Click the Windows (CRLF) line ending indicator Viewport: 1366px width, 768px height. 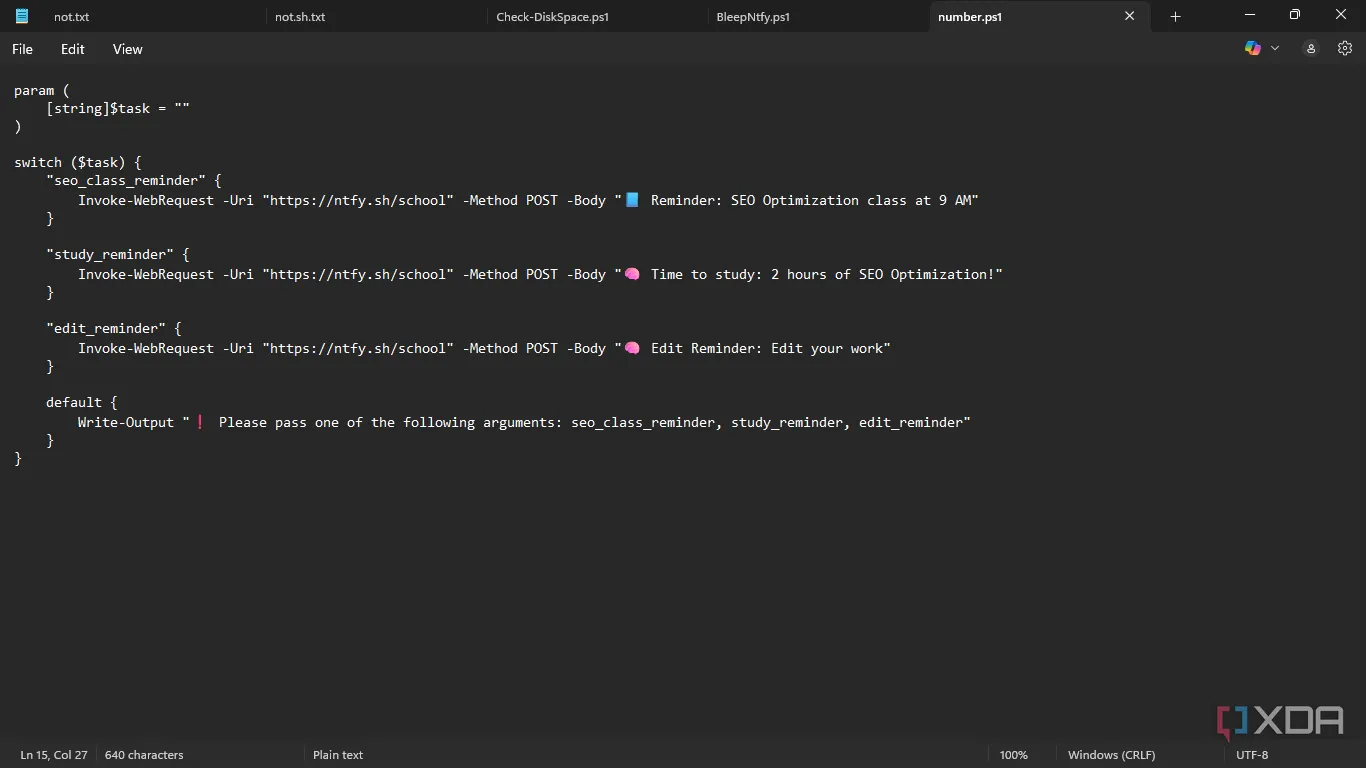click(1111, 755)
